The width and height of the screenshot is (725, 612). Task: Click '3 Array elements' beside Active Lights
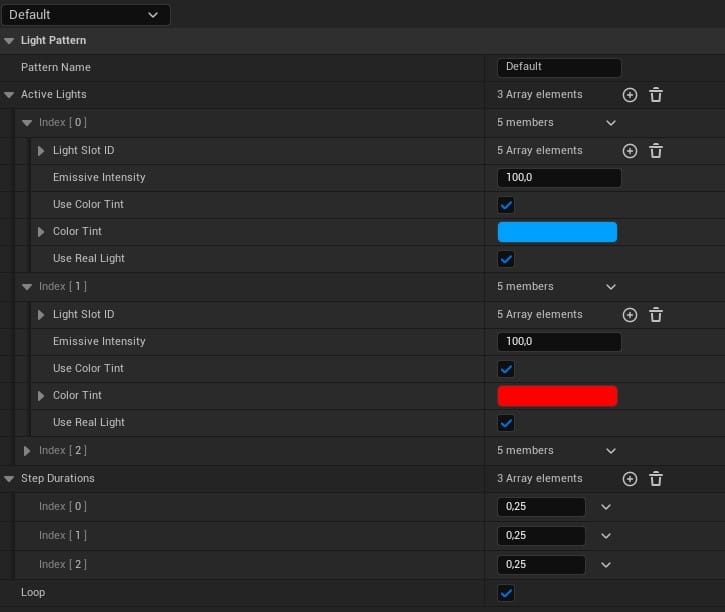(x=540, y=95)
